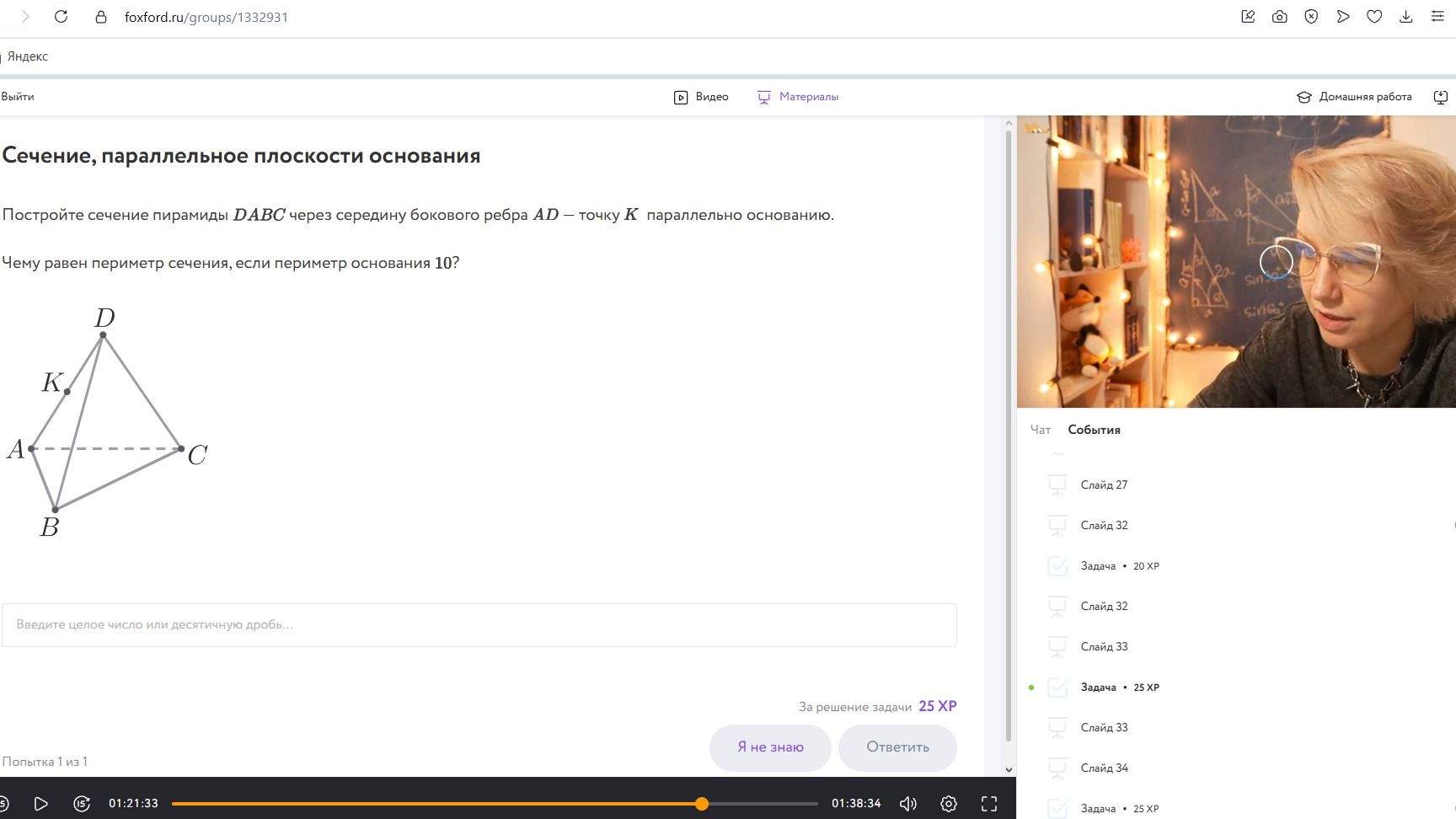Image resolution: width=1456 pixels, height=819 pixels.
Task: Switch to Материалы tab
Action: 798,97
